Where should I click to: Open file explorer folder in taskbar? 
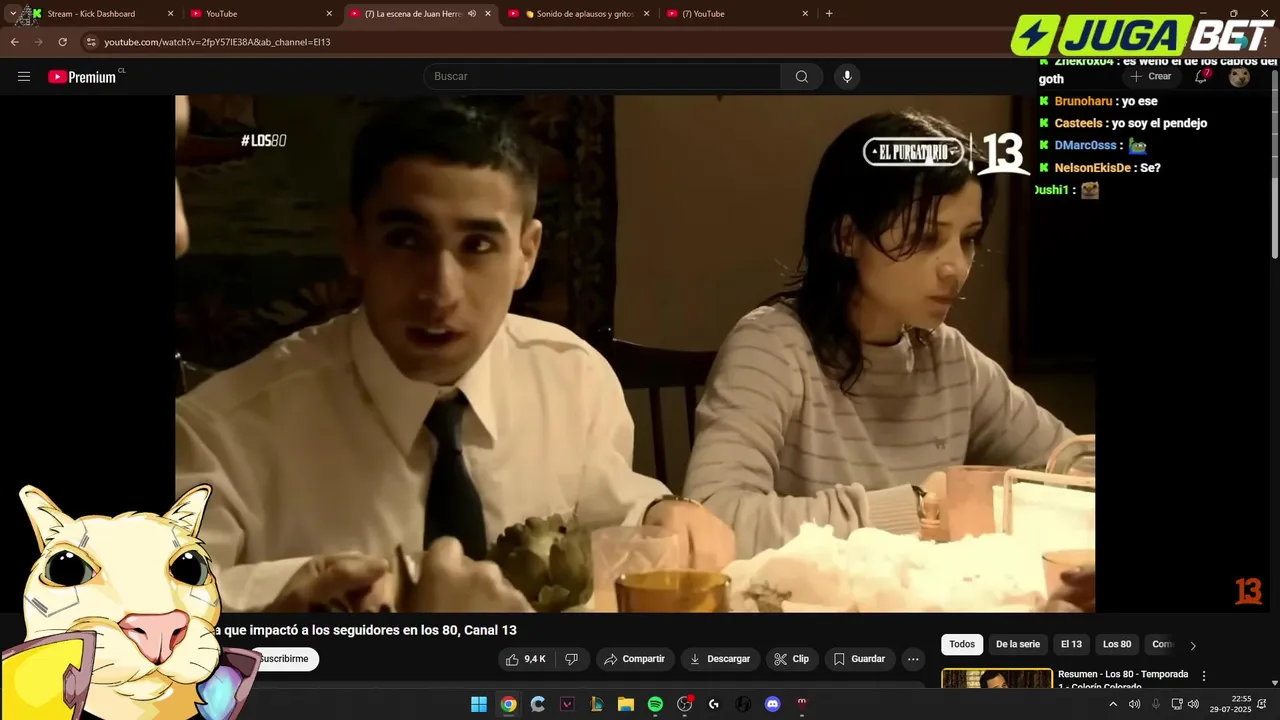tap(626, 704)
